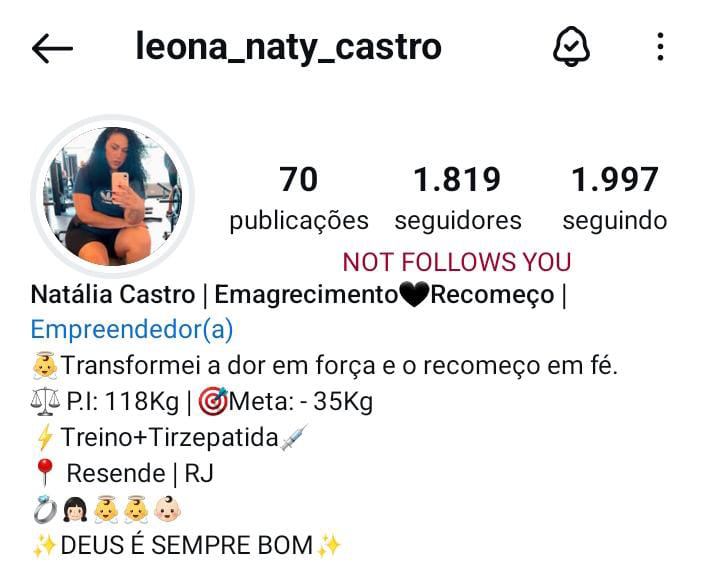Tap the balance scale emoji beside P.I
Image resolution: width=720 pixels, height=569 pixels.
click(x=45, y=401)
